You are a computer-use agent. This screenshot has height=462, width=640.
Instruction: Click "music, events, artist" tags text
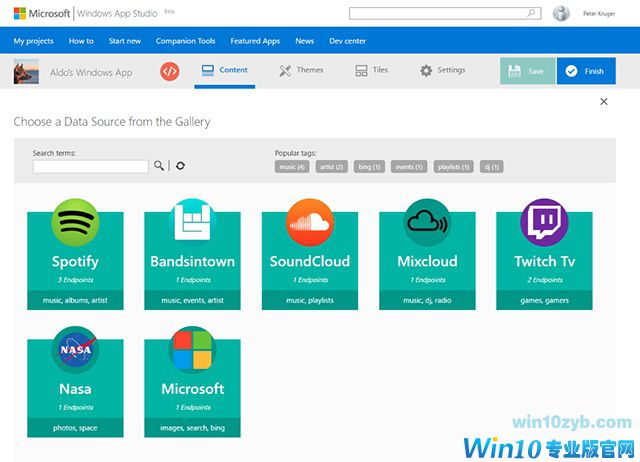[x=192, y=300]
